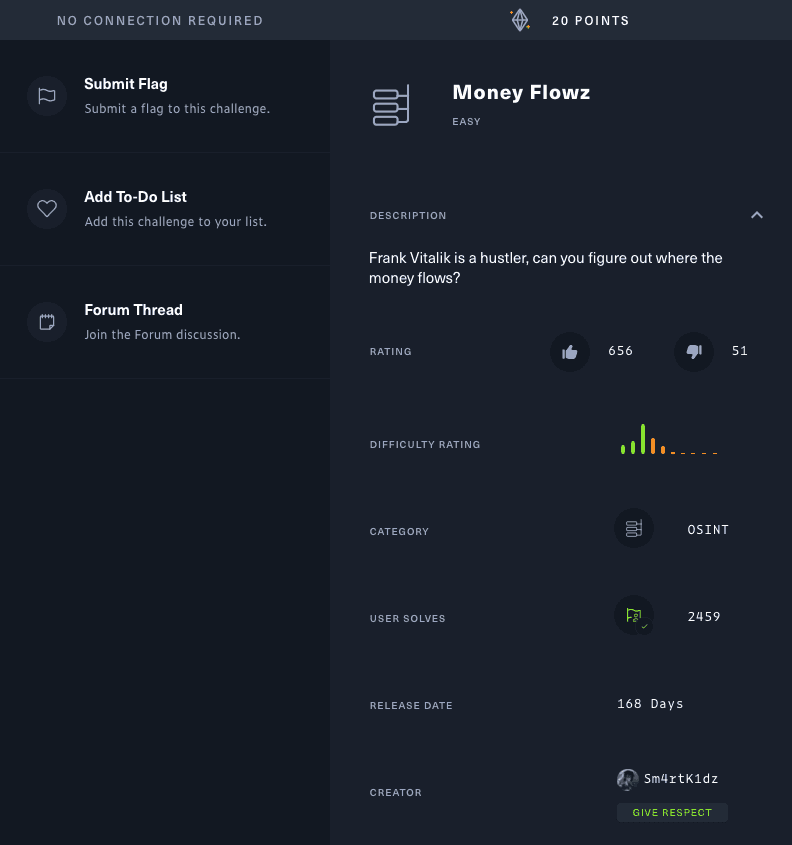This screenshot has width=792, height=845.
Task: Click 'Join the Forum discussion.' subtitle
Action: [162, 335]
